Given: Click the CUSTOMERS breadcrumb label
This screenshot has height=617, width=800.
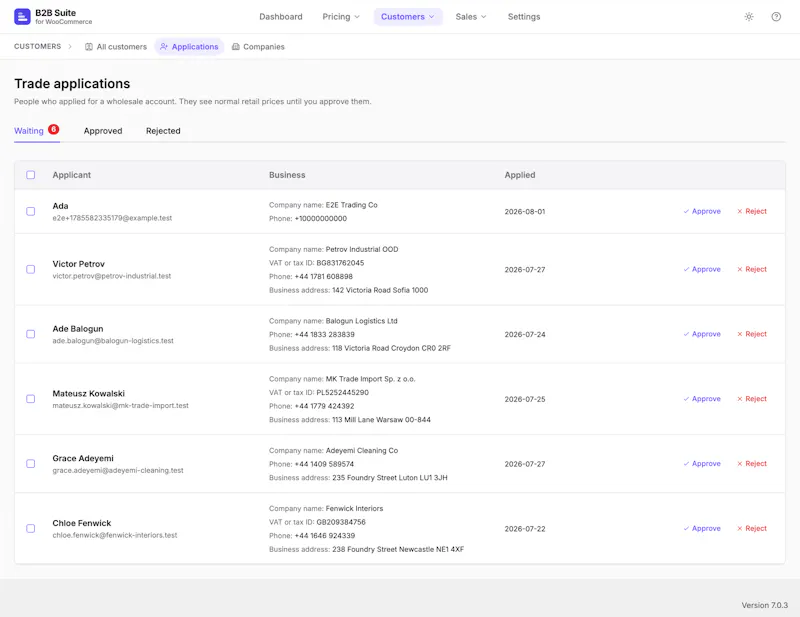Looking at the screenshot, I should 37,46.
